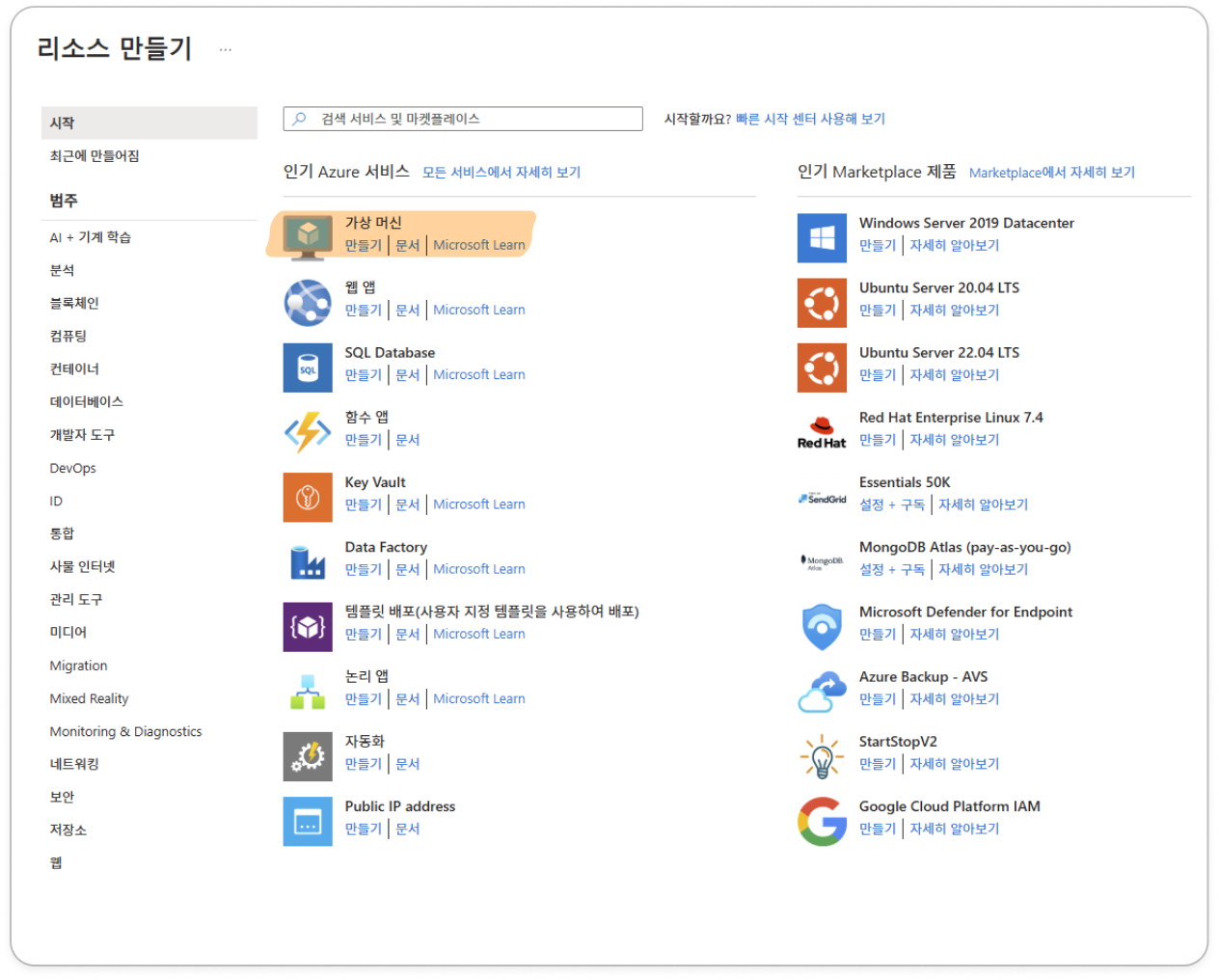The image size is (1219, 980).
Task: Click the 논리 앱 icon
Action: pyautogui.click(x=308, y=692)
